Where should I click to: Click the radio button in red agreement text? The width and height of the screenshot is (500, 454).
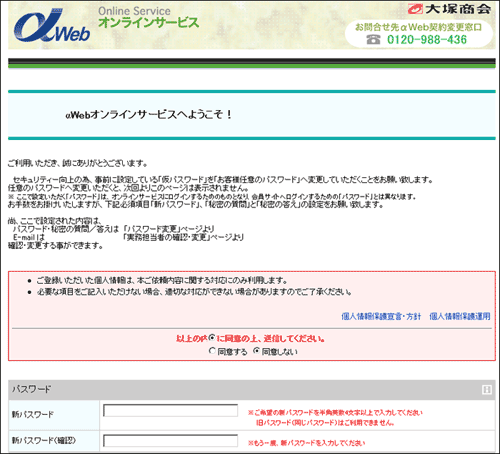tap(212, 338)
